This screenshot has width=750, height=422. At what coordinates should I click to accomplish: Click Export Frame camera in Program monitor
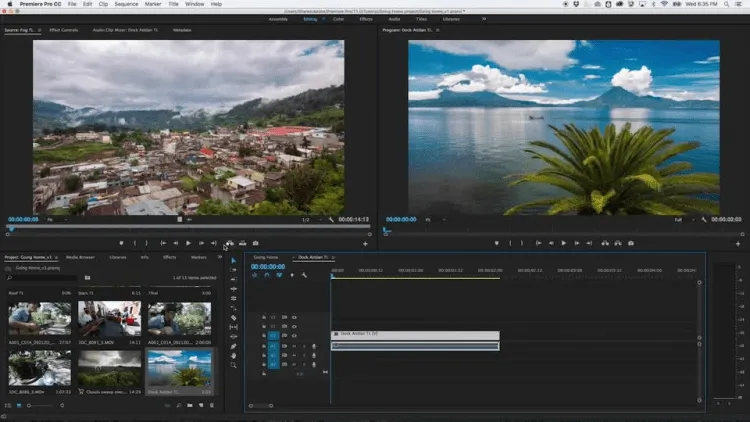point(631,243)
